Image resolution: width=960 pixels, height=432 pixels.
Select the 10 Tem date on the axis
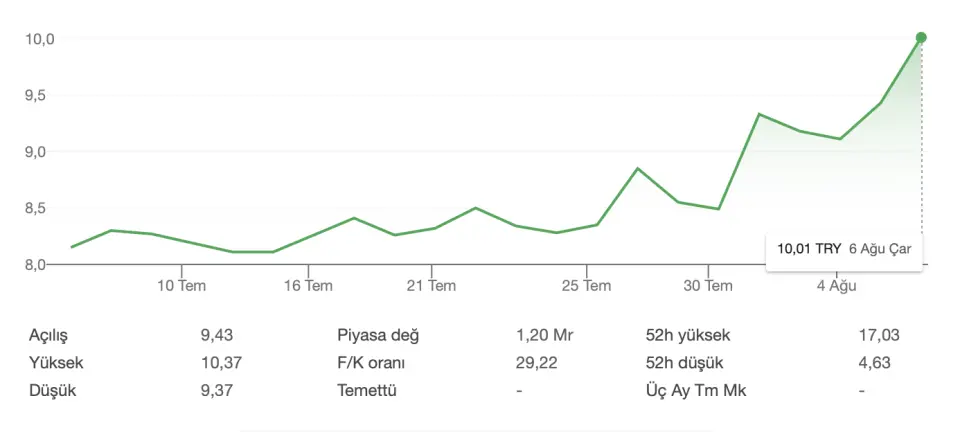(x=182, y=286)
